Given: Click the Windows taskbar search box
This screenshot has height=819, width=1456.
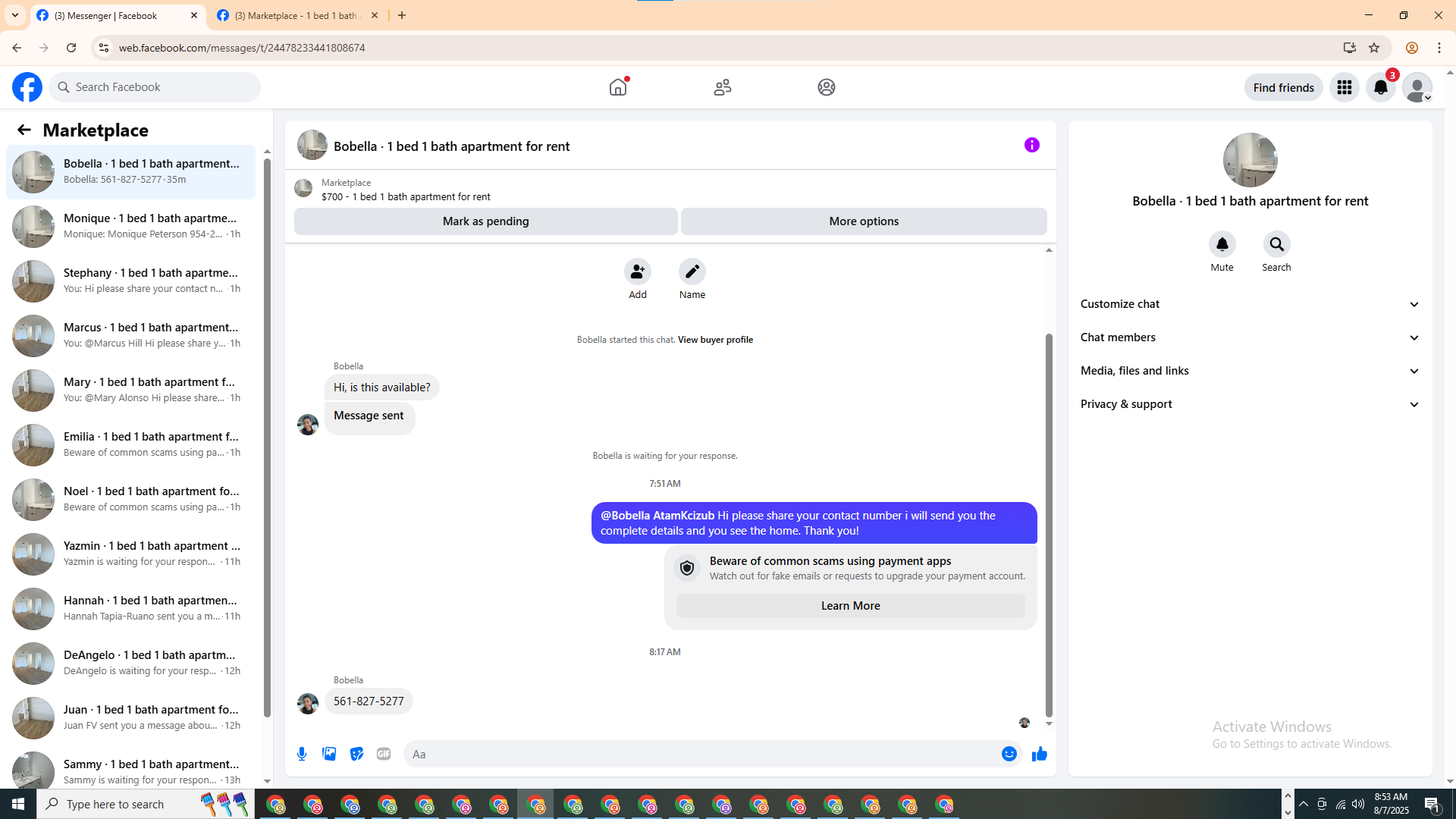Looking at the screenshot, I should pos(146,804).
